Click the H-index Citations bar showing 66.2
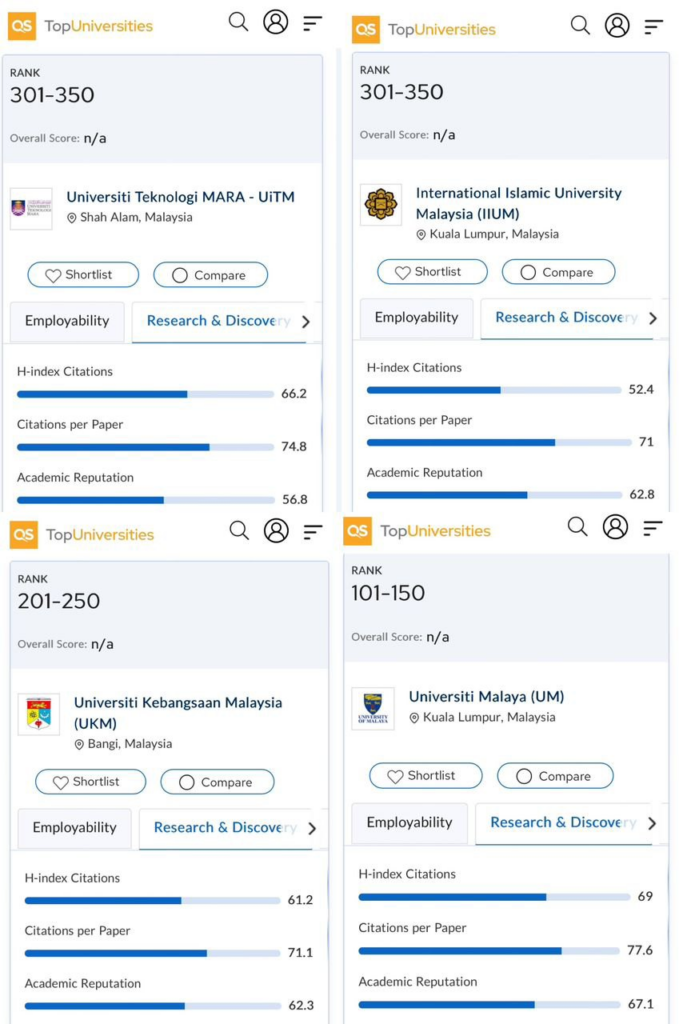Screen dimensions: 683x1024 pos(145,394)
